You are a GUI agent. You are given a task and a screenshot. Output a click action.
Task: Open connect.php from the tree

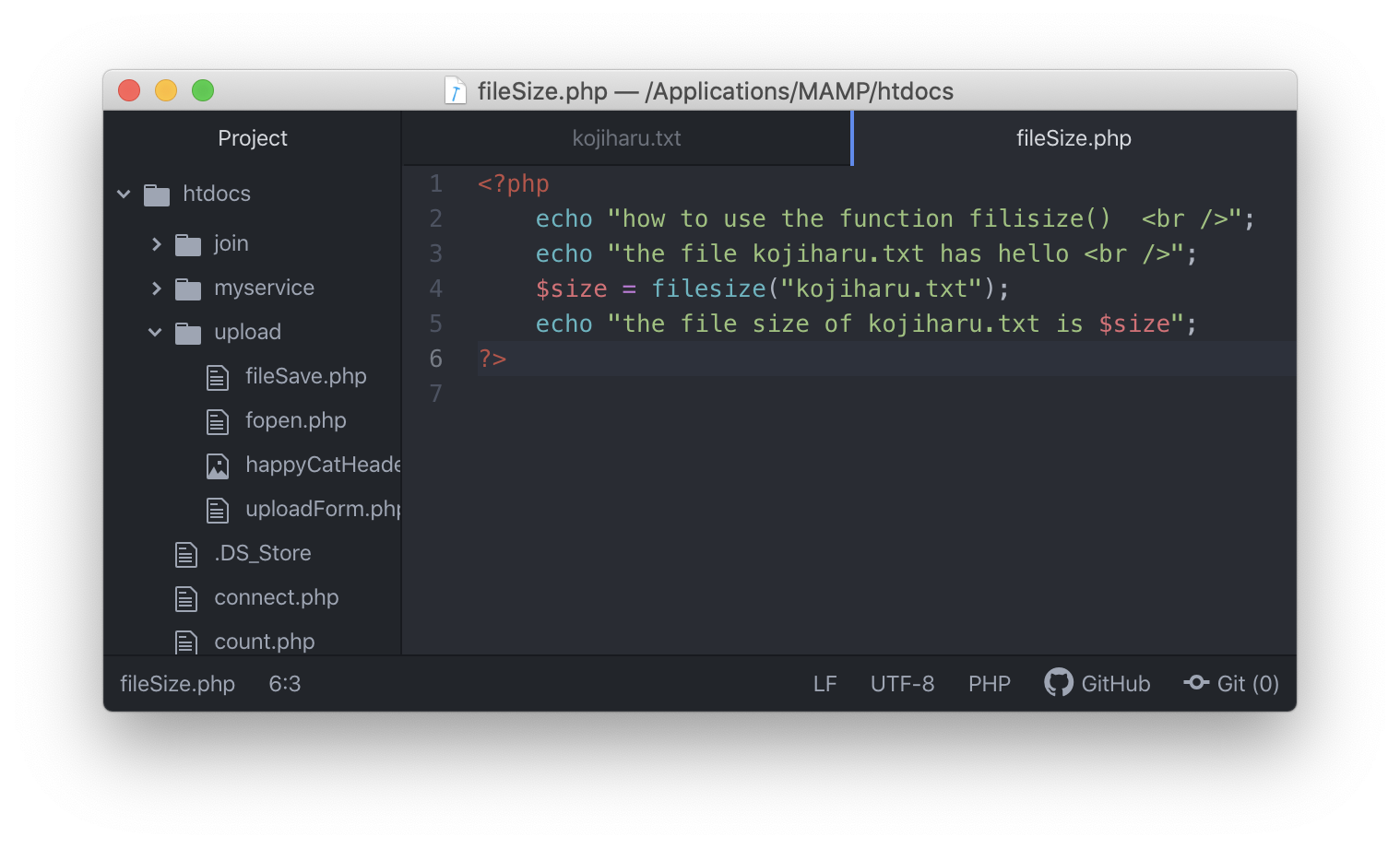[x=277, y=597]
